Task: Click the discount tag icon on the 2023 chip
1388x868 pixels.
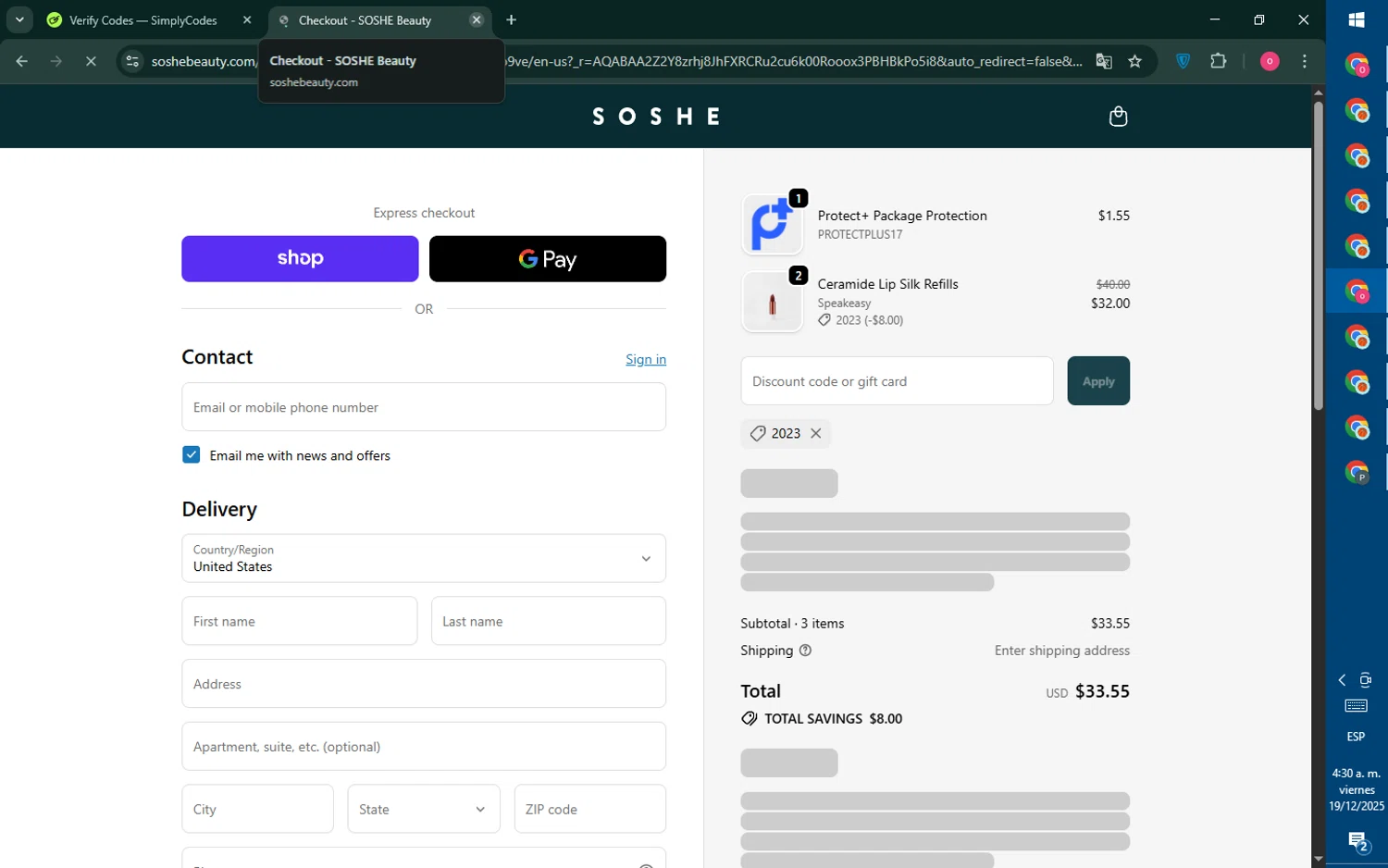Action: (x=758, y=433)
